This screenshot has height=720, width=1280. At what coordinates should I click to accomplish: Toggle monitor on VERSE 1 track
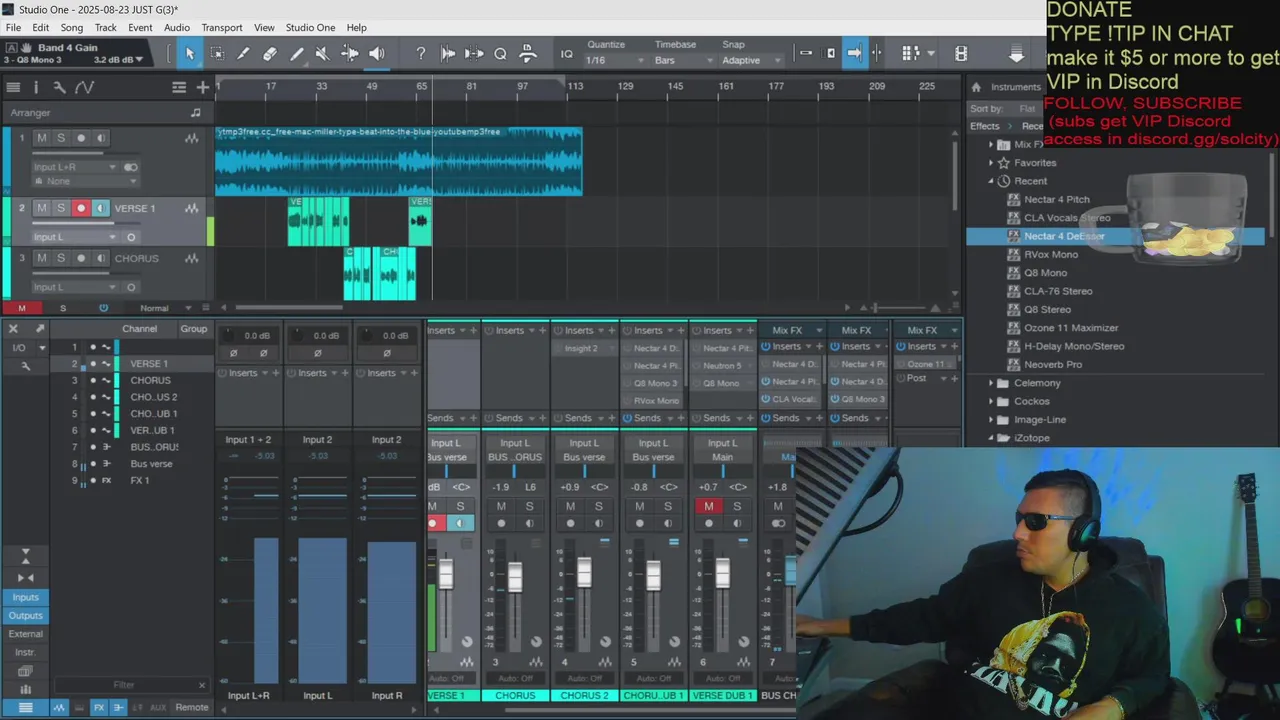[100, 208]
